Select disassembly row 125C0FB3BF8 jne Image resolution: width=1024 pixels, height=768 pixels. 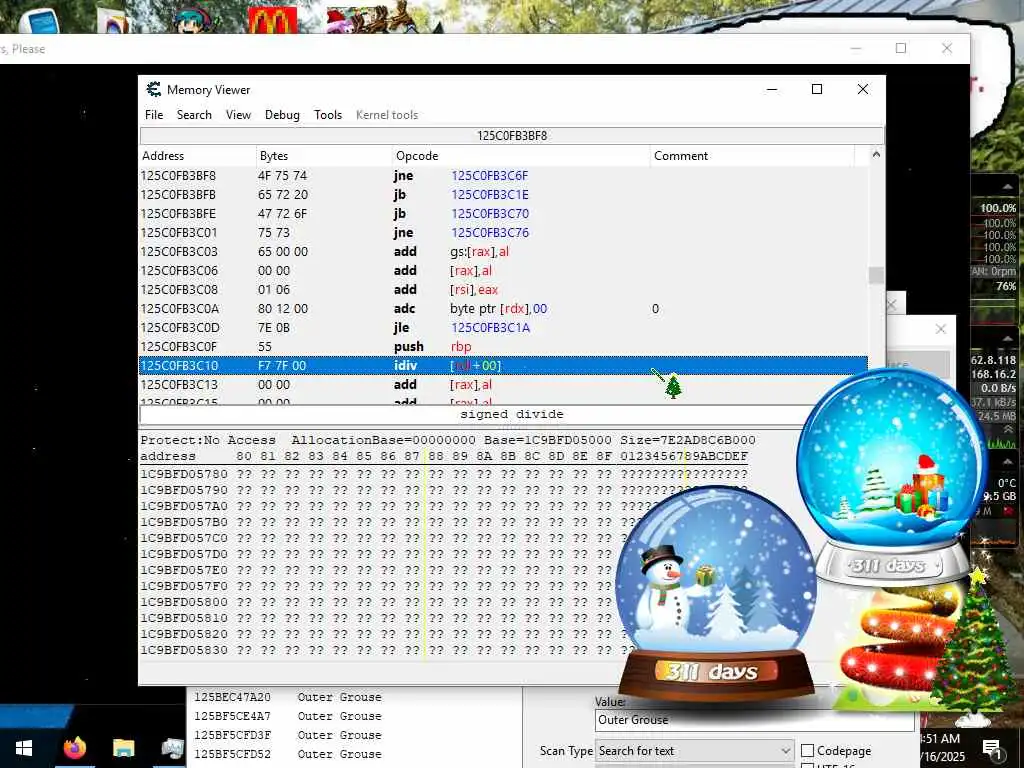[x=504, y=176]
